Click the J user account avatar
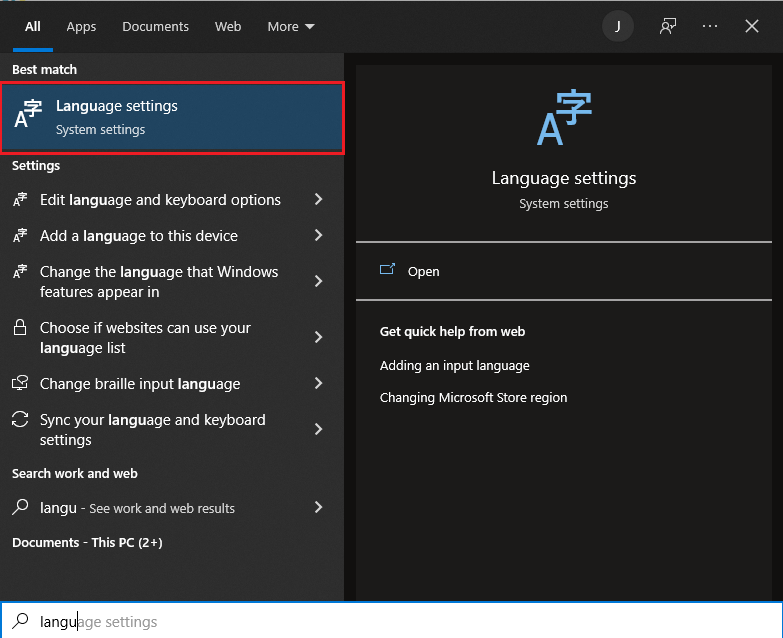Viewport: 783px width, 638px height. 618,26
